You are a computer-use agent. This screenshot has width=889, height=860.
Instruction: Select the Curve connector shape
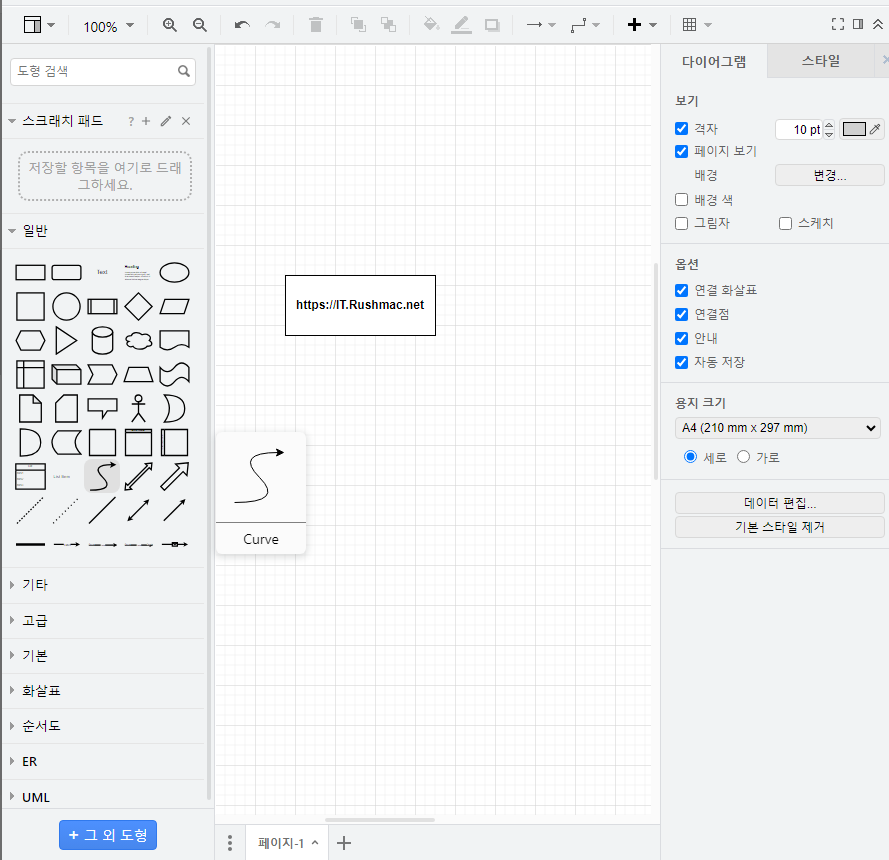[x=102, y=476]
